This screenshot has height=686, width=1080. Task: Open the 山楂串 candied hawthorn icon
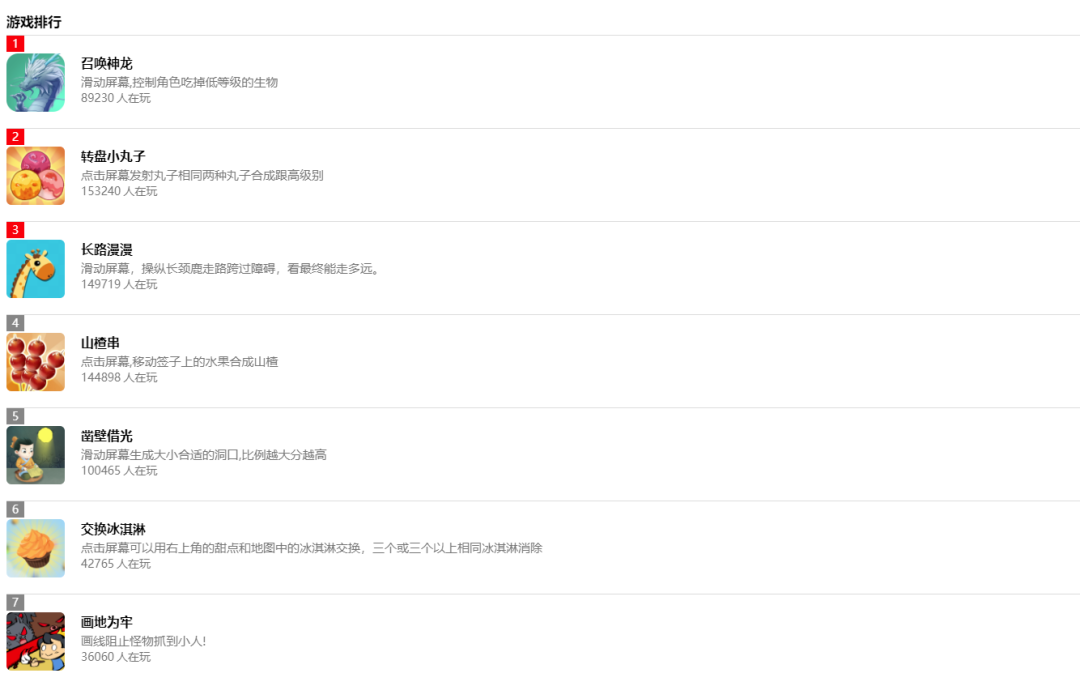tap(36, 362)
